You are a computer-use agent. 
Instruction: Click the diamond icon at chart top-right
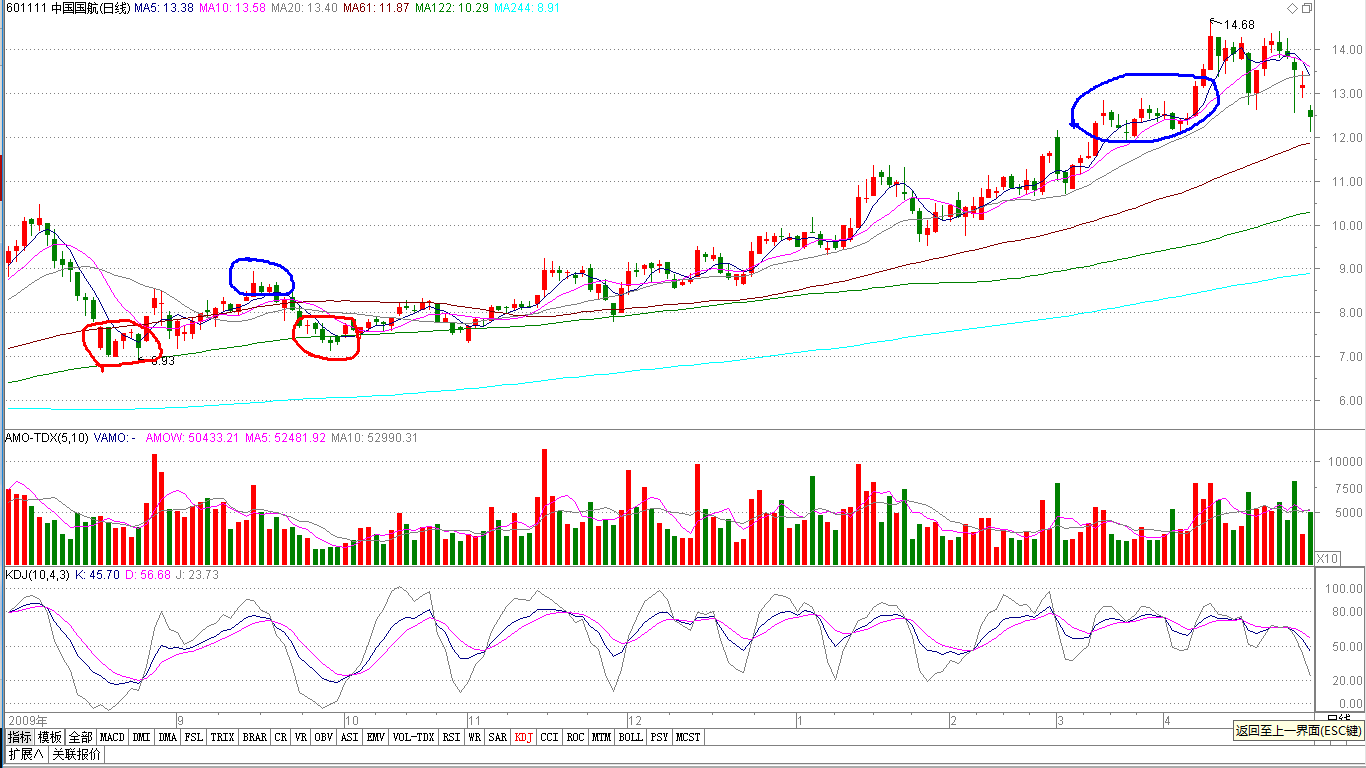pos(1292,8)
